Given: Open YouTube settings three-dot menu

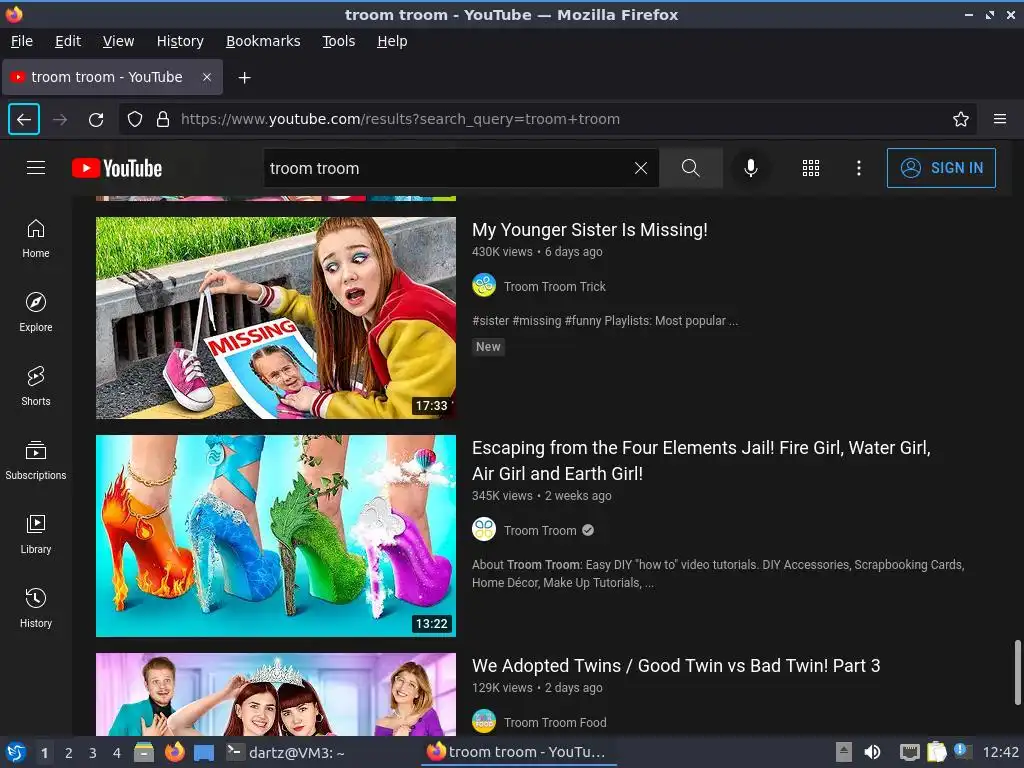Looking at the screenshot, I should [859, 168].
